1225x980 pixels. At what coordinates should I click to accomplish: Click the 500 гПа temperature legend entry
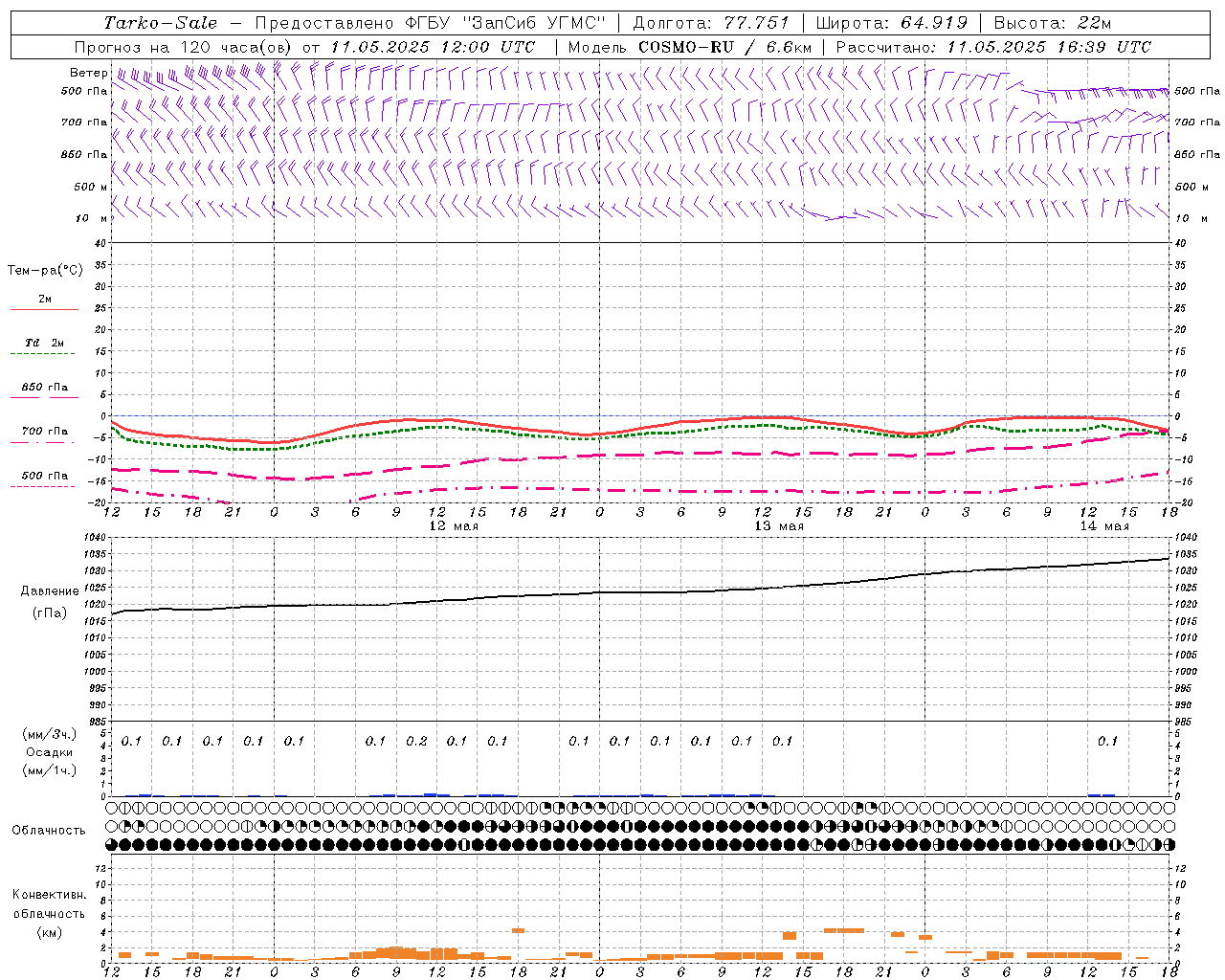tap(44, 476)
